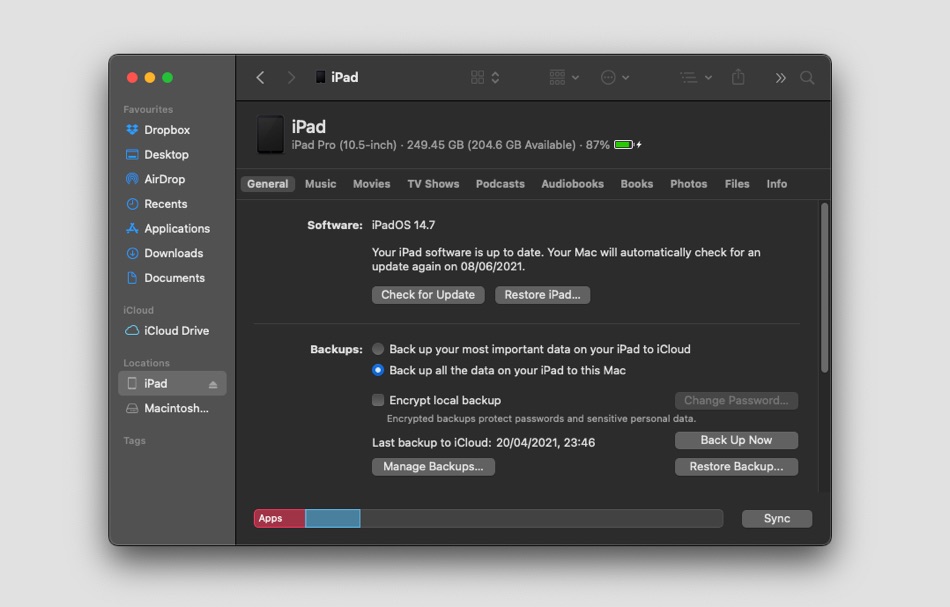Click the blue storage bar segment
Screen dimensions: 950x607
pos(333,519)
